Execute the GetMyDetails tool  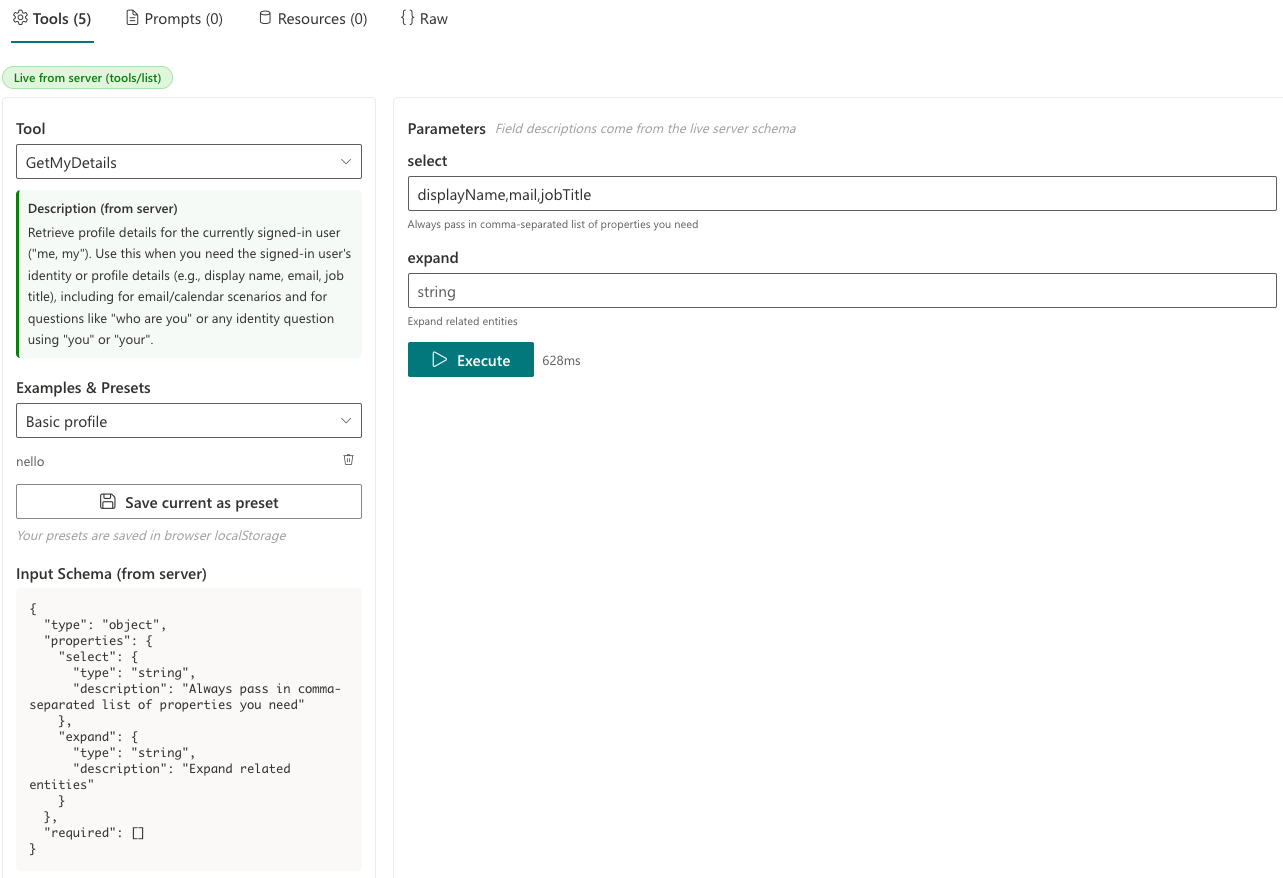tap(471, 359)
